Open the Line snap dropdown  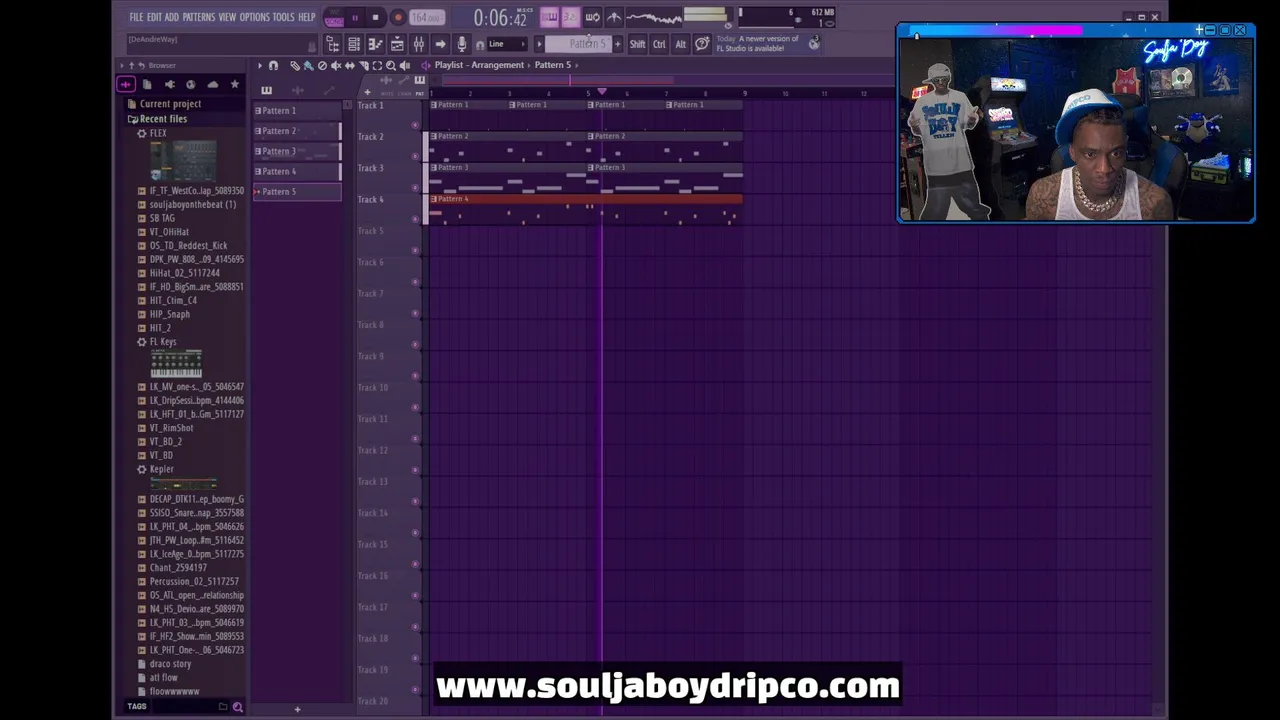pos(506,44)
